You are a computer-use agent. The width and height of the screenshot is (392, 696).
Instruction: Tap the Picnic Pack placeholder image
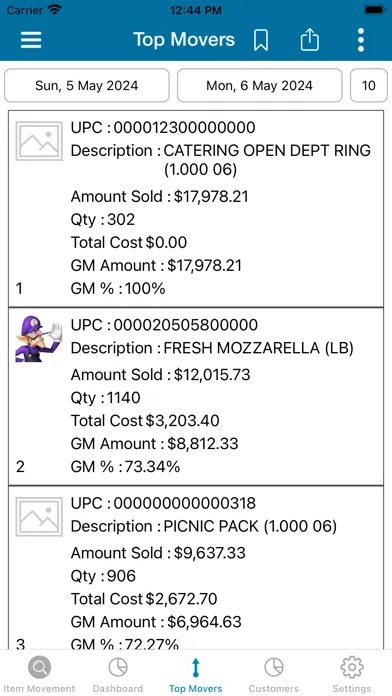point(39,516)
